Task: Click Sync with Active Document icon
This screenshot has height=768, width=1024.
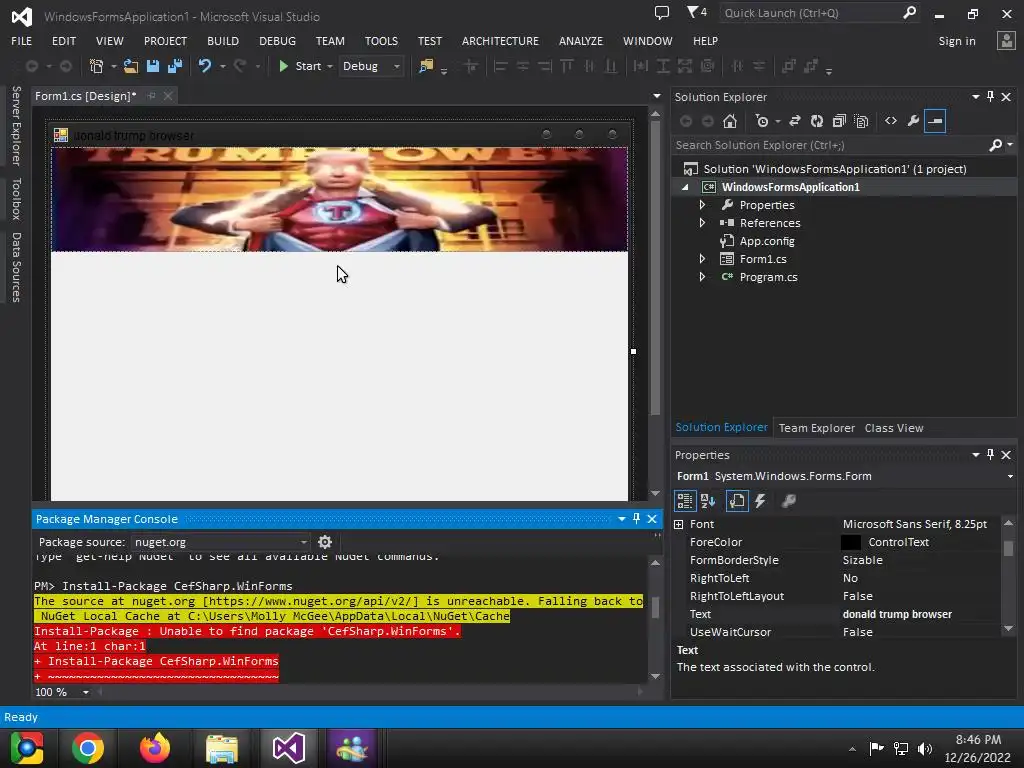Action: pos(795,121)
